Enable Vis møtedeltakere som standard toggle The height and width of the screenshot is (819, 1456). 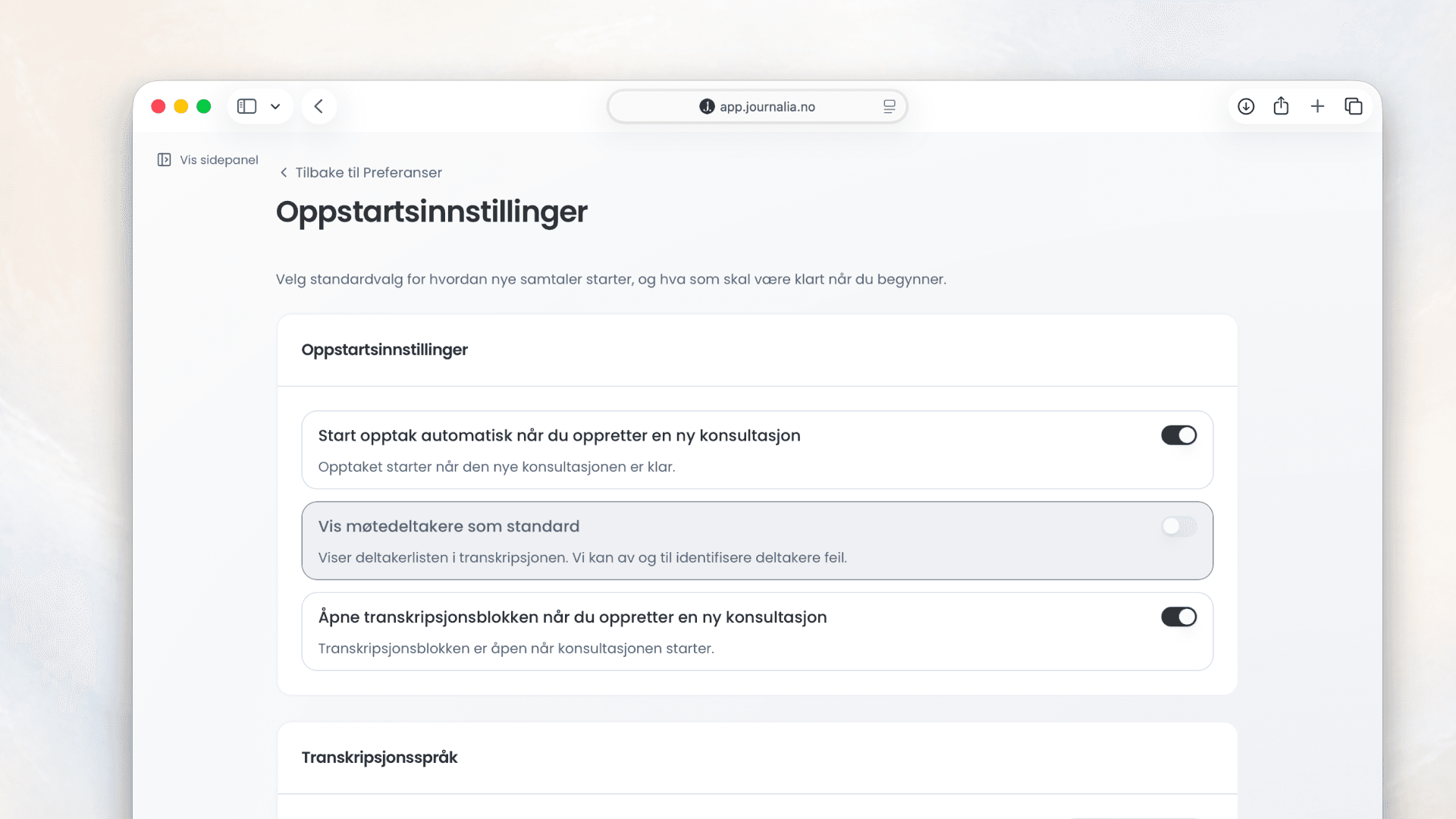tap(1178, 526)
